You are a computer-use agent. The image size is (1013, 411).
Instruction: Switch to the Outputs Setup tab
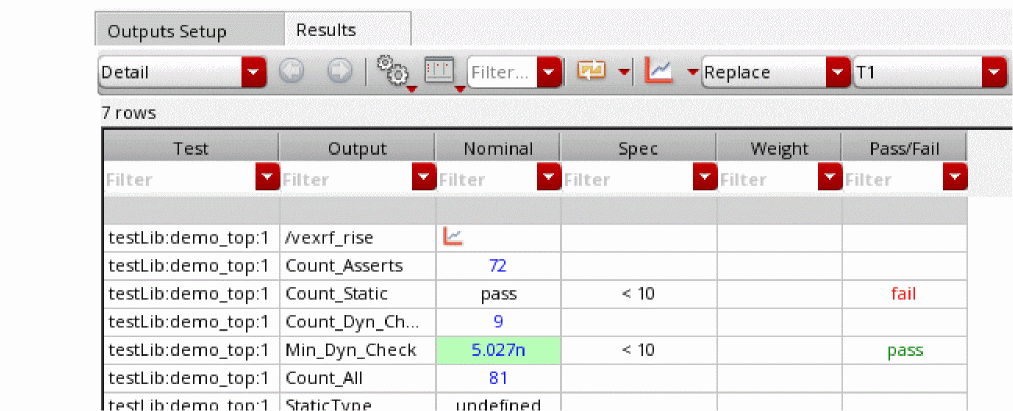click(167, 32)
